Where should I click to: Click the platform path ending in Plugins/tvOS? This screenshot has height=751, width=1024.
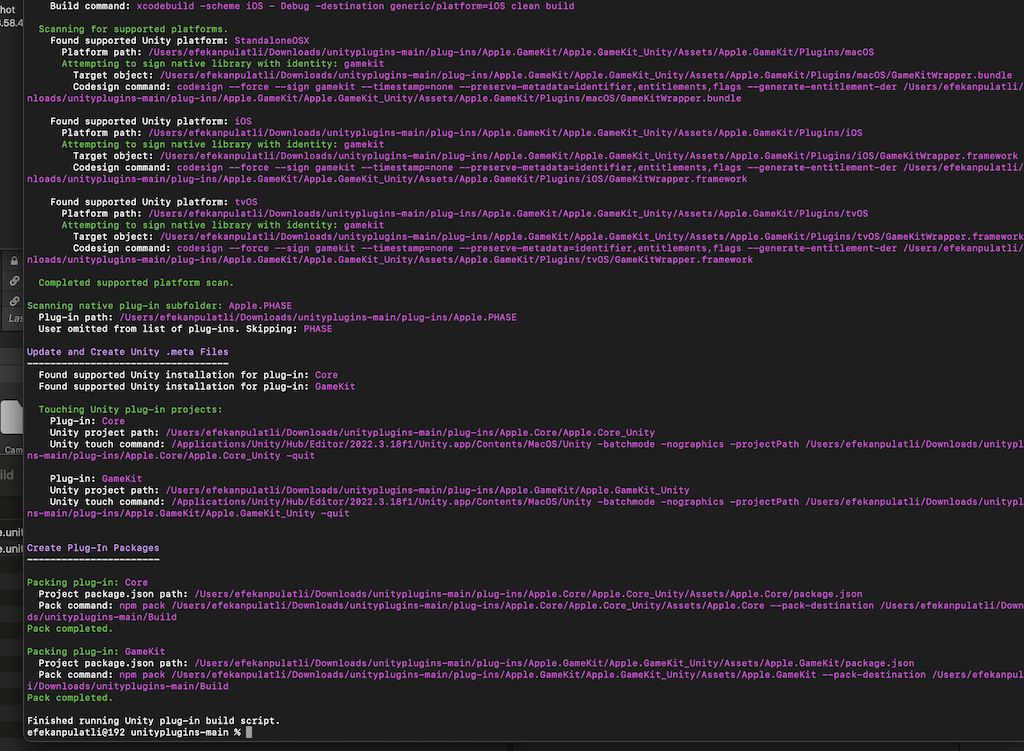pos(508,214)
